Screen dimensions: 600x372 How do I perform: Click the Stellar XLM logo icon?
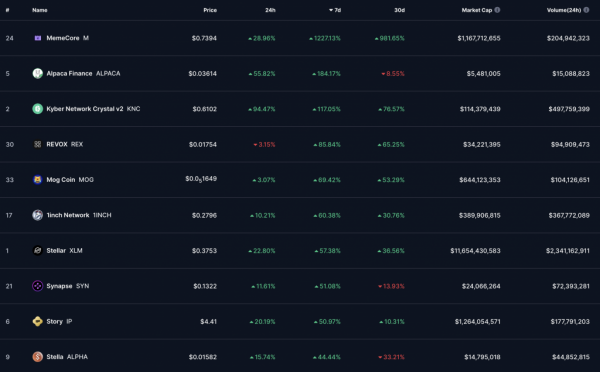click(38, 250)
